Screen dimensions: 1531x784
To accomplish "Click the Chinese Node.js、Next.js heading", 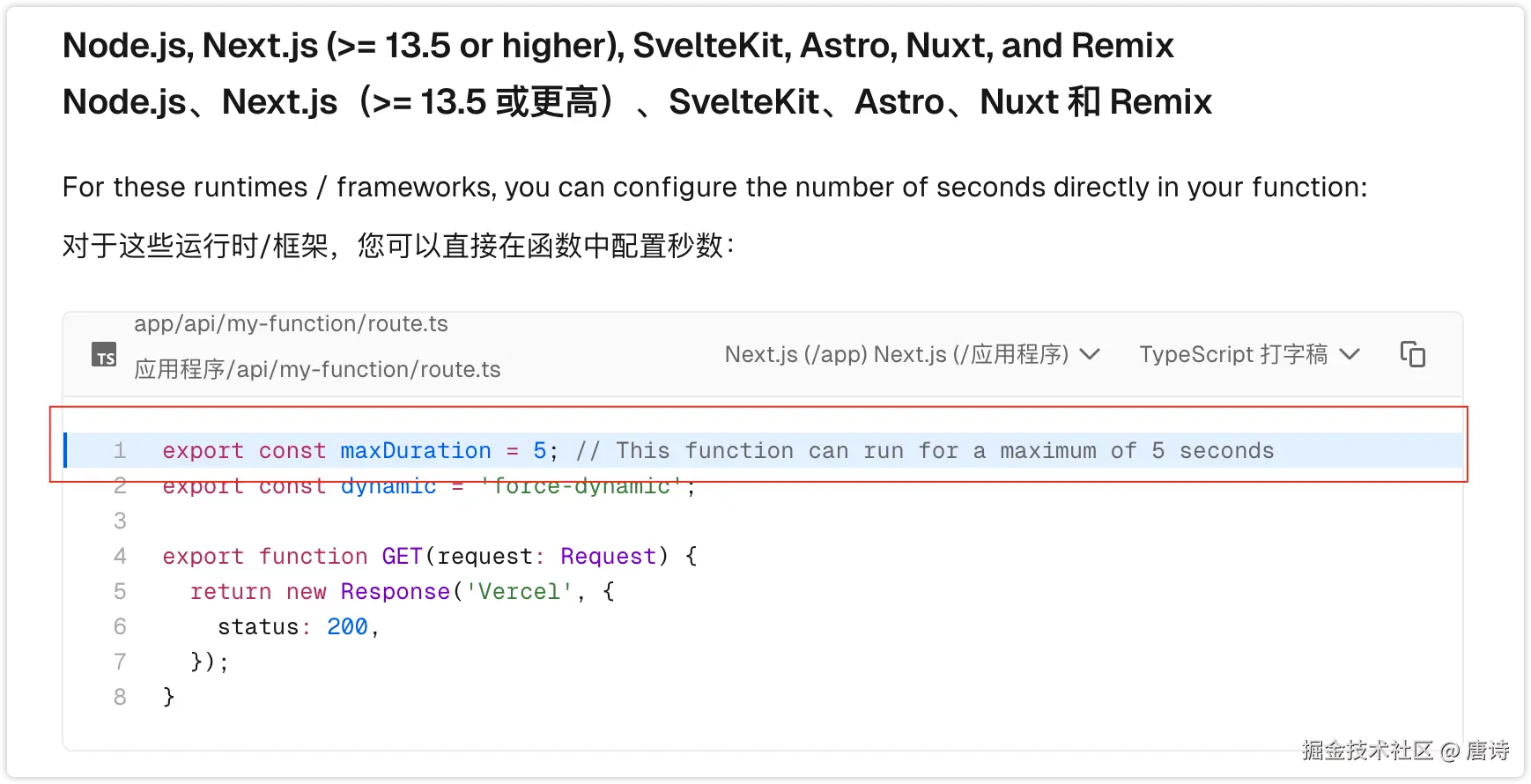I will 636,102.
